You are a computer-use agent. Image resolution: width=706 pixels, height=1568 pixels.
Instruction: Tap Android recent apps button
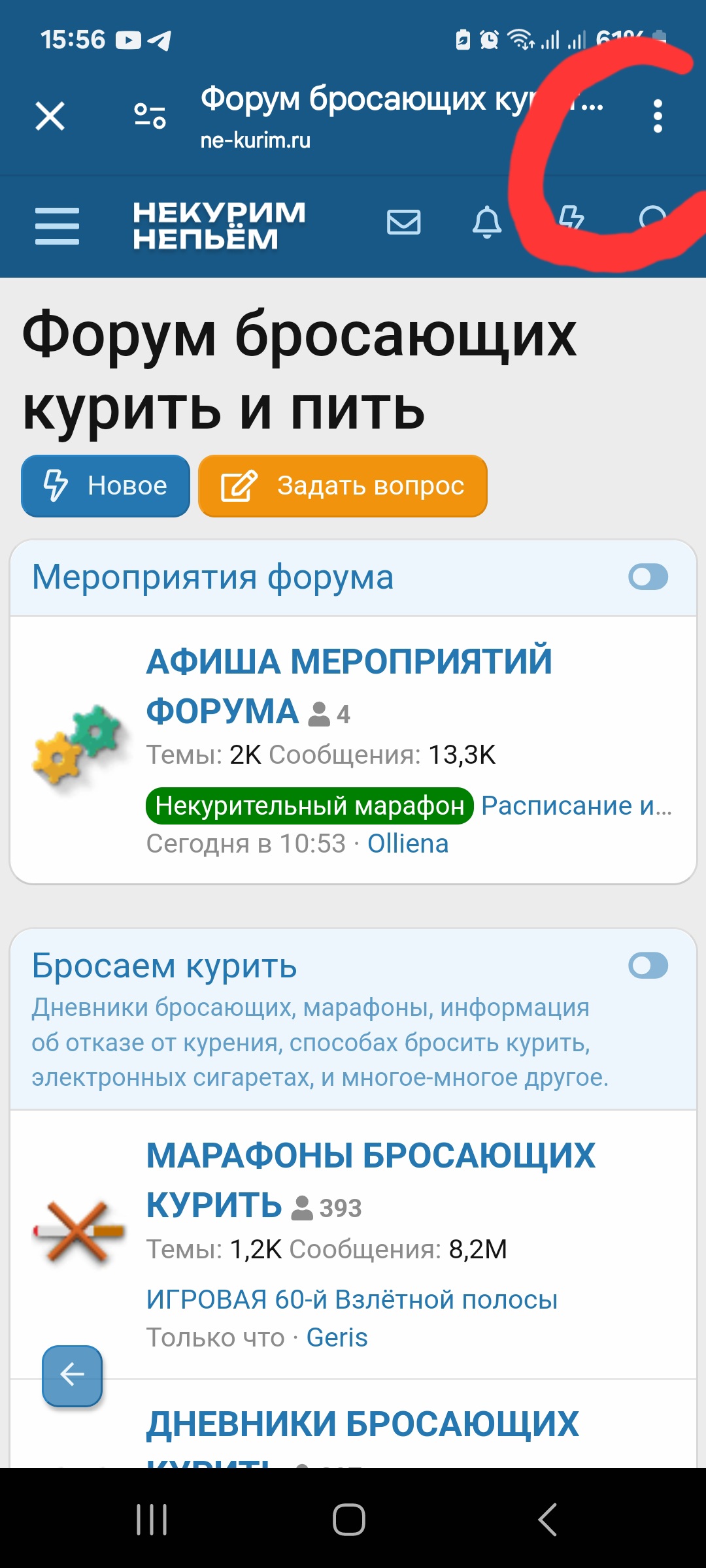(x=152, y=1520)
